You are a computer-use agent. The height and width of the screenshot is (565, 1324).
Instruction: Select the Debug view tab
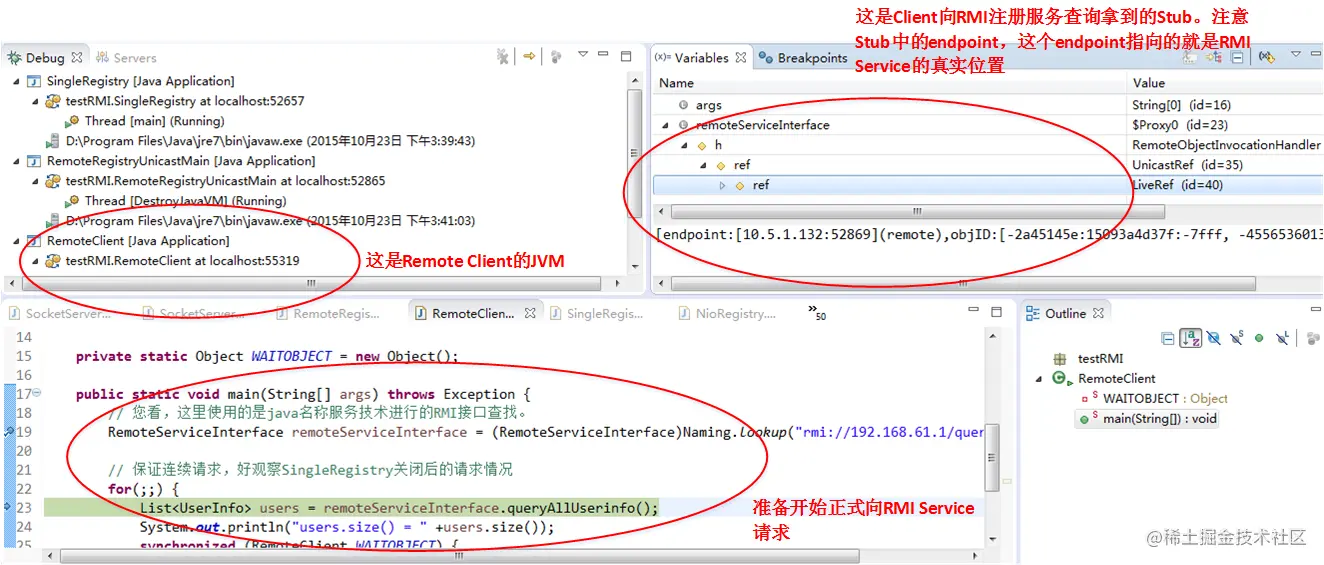point(44,58)
